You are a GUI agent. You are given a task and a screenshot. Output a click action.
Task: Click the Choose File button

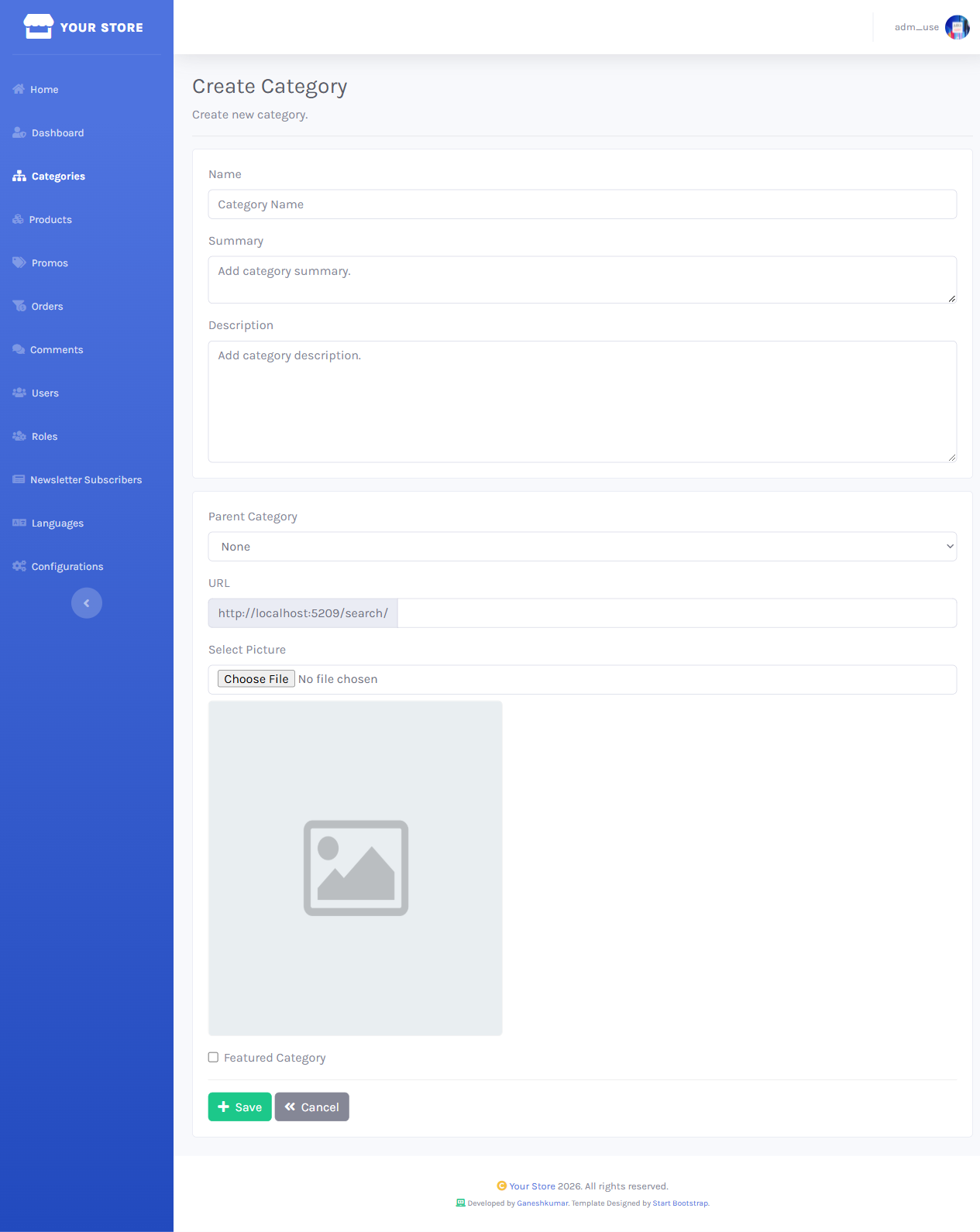256,679
